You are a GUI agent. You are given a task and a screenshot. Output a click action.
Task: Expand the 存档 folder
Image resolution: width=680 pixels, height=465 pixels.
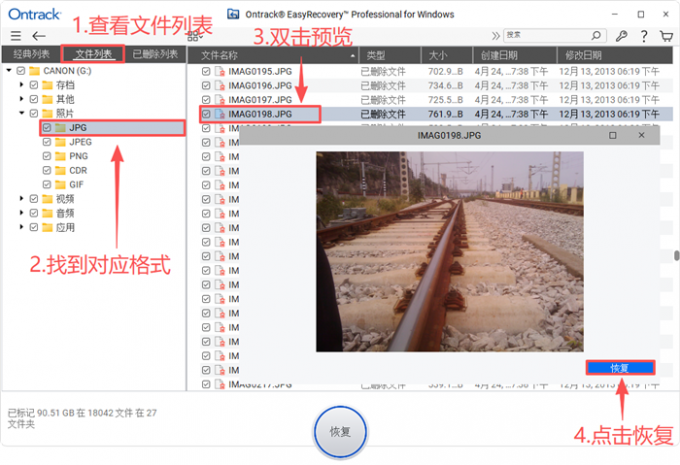coord(21,85)
